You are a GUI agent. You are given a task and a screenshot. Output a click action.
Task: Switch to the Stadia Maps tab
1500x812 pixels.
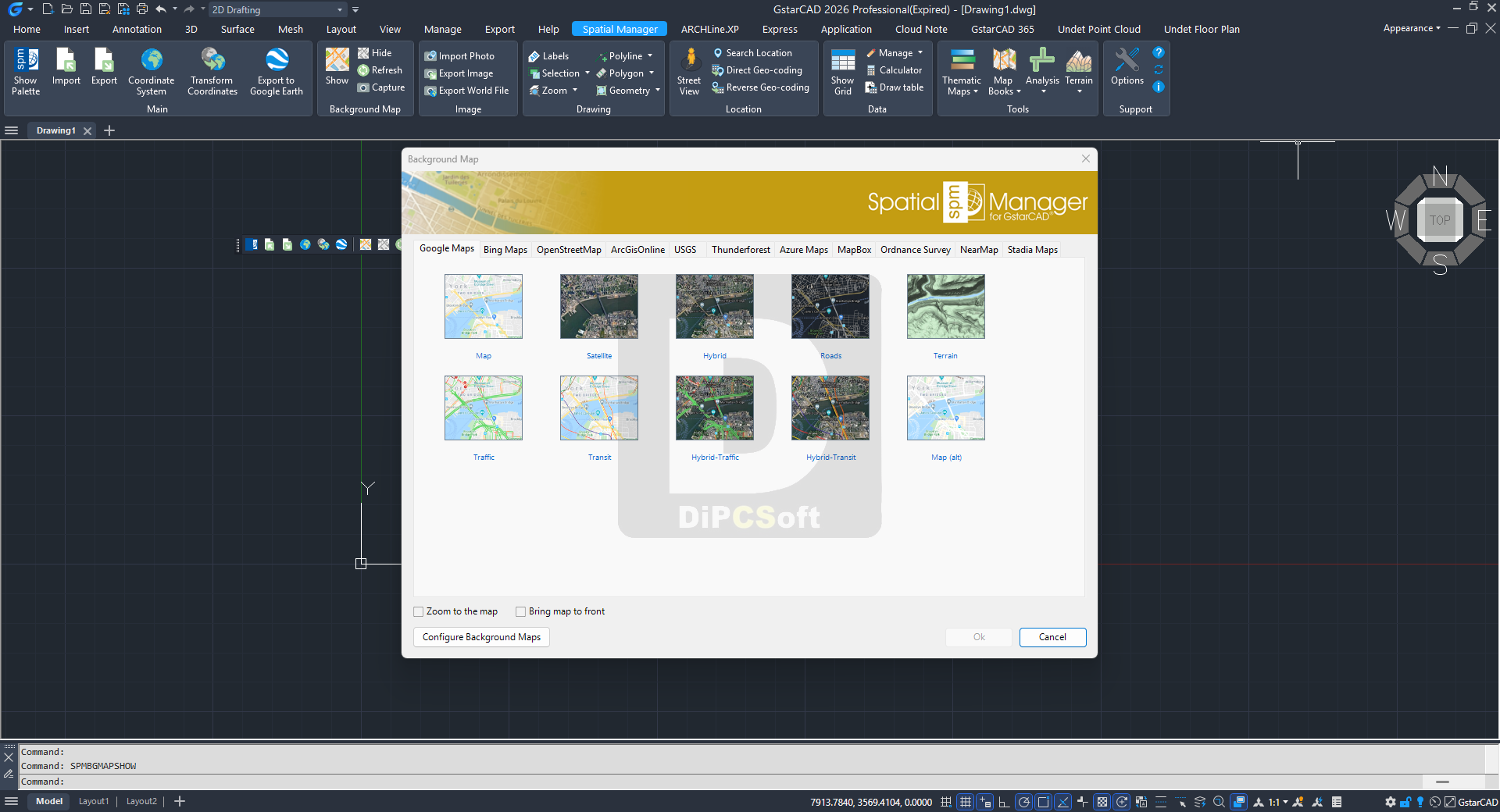[1032, 250]
